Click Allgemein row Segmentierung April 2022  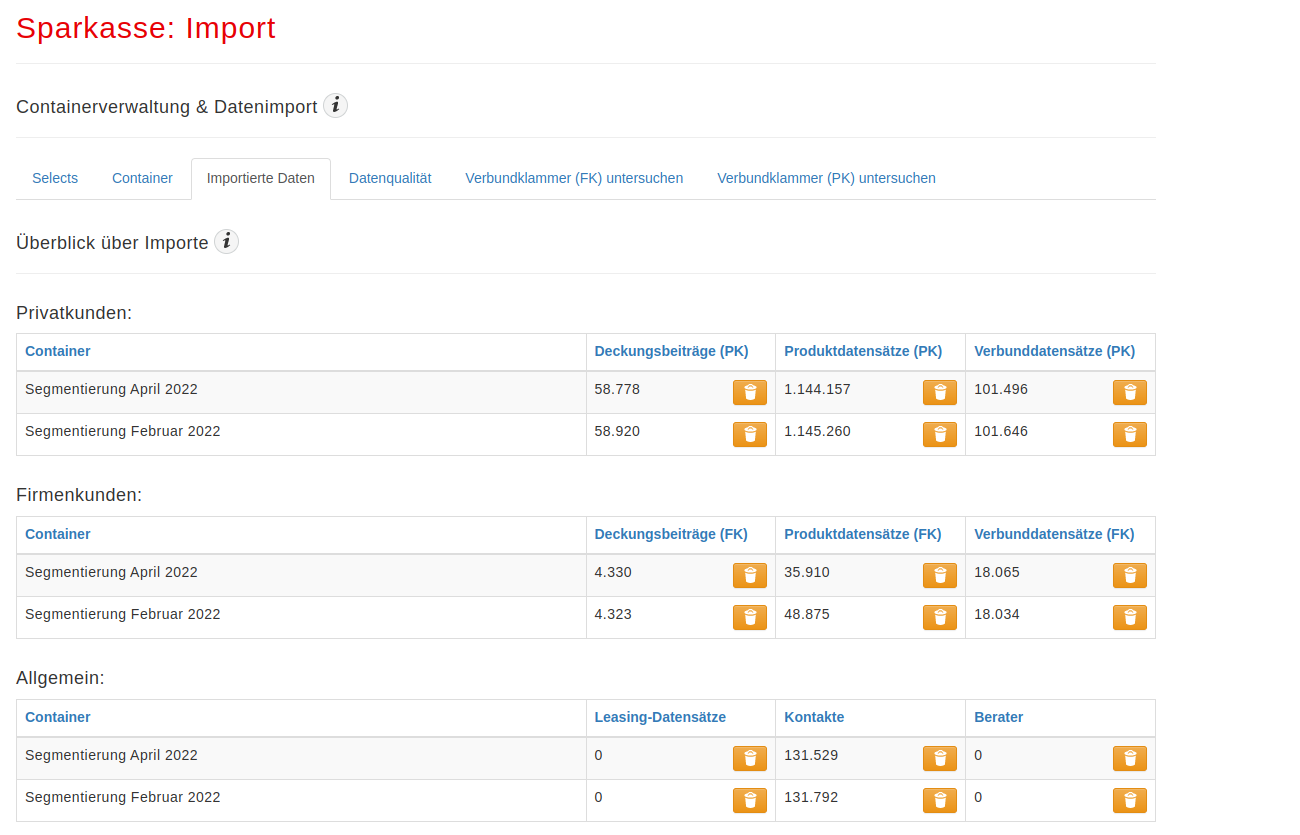pyautogui.click(x=586, y=758)
